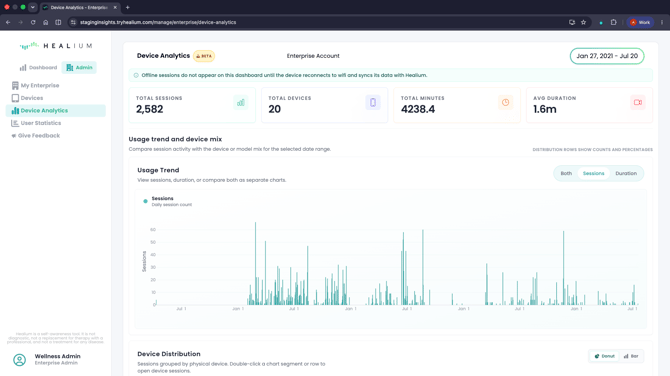Viewport: 670px width, 376px height.
Task: Open the My Enterprise building icon
Action: [15, 85]
